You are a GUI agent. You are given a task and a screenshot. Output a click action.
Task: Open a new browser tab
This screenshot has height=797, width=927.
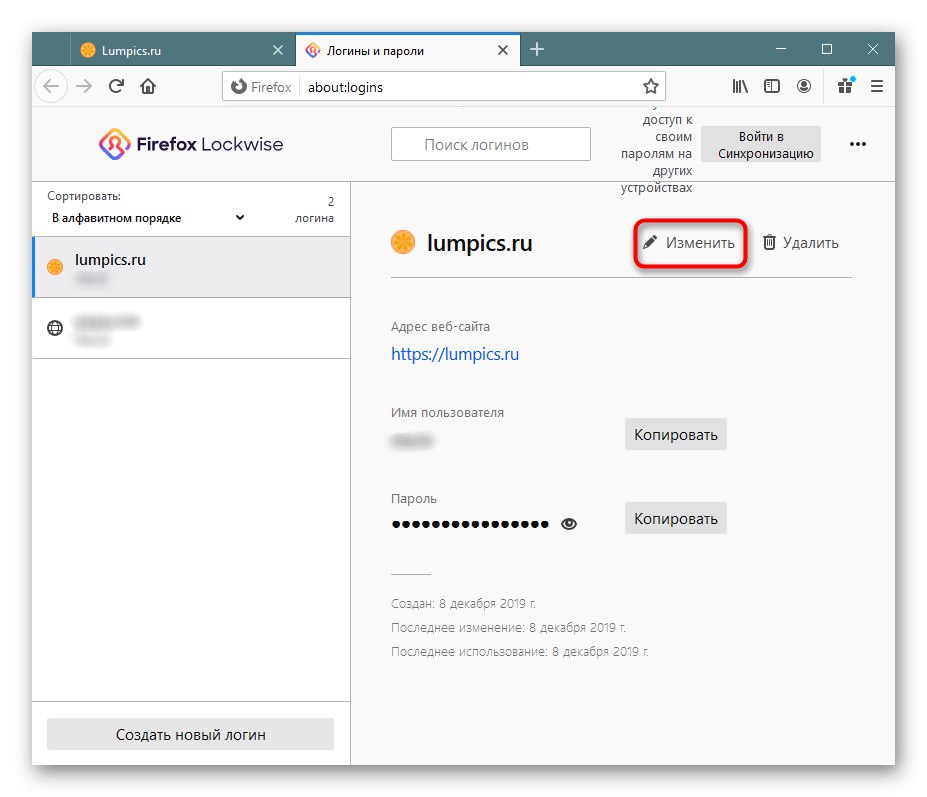[537, 49]
